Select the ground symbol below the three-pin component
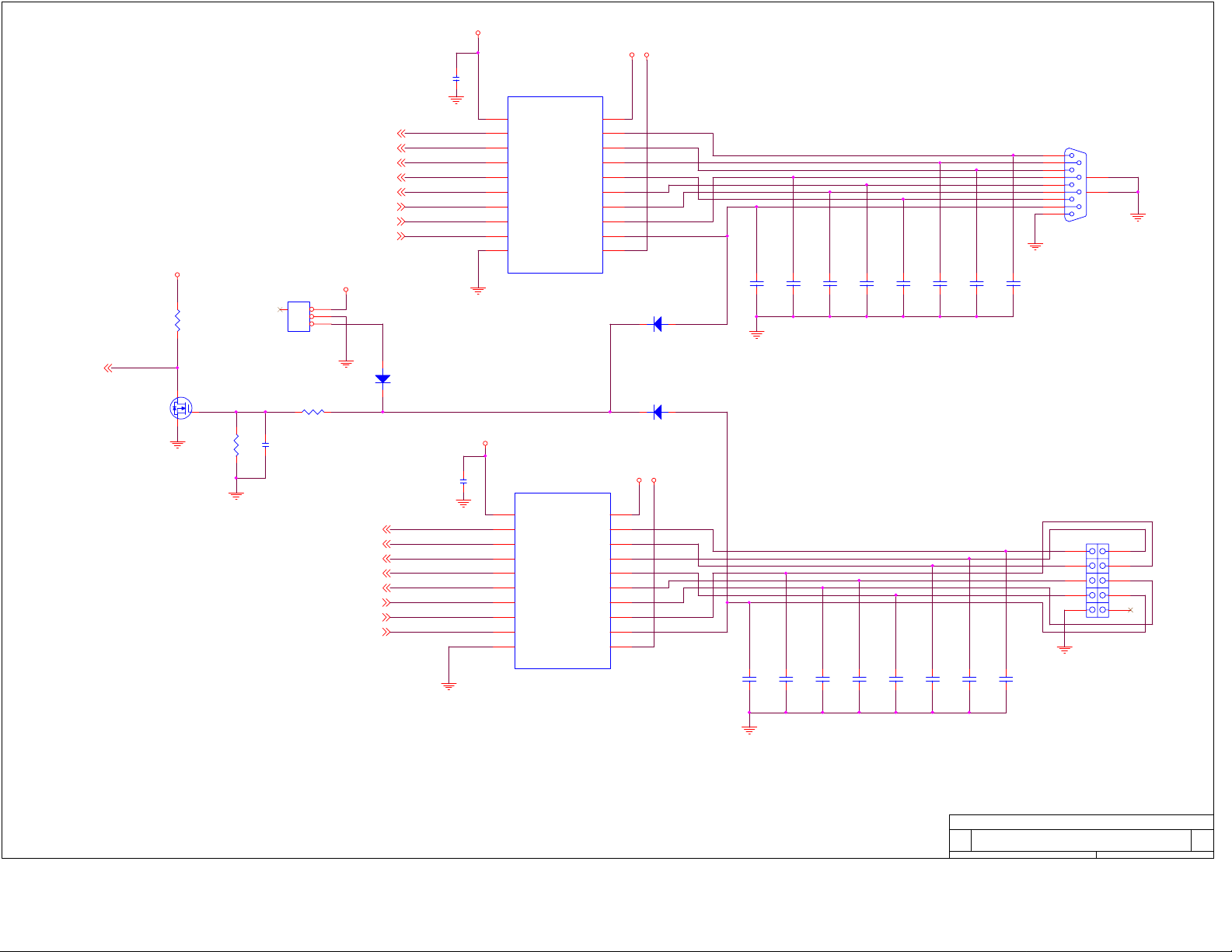 pyautogui.click(x=347, y=363)
